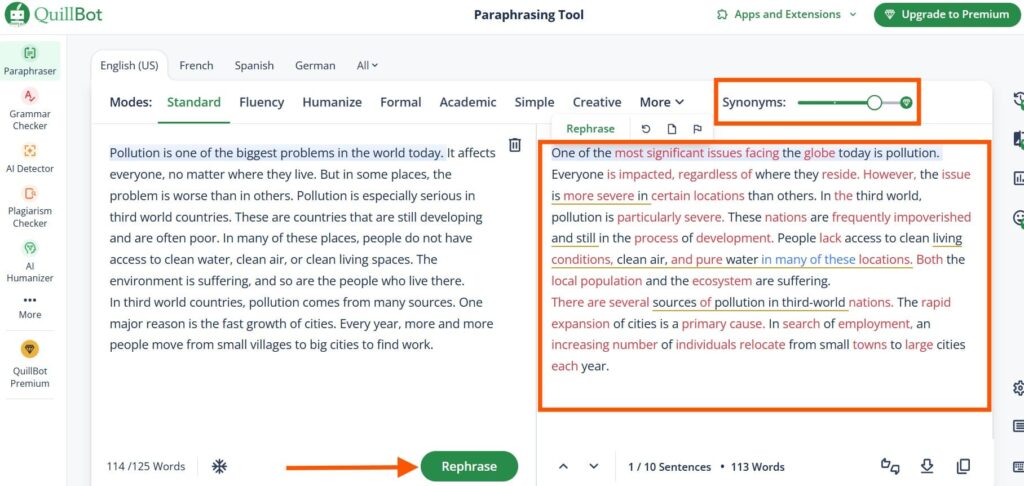Select the Academic mode tab
1024x486 pixels.
point(467,102)
